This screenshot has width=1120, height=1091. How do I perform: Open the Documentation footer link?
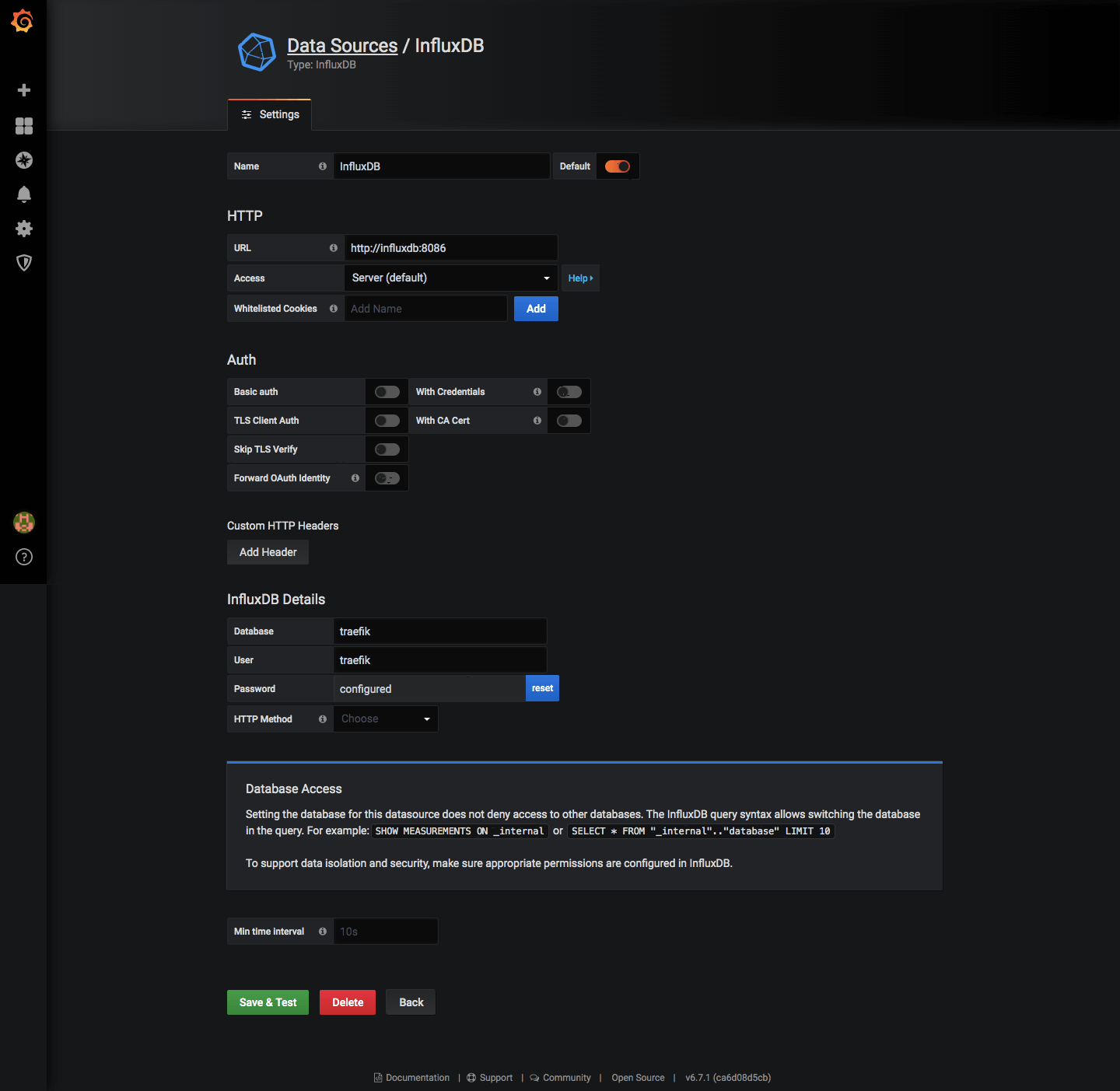[x=411, y=1078]
